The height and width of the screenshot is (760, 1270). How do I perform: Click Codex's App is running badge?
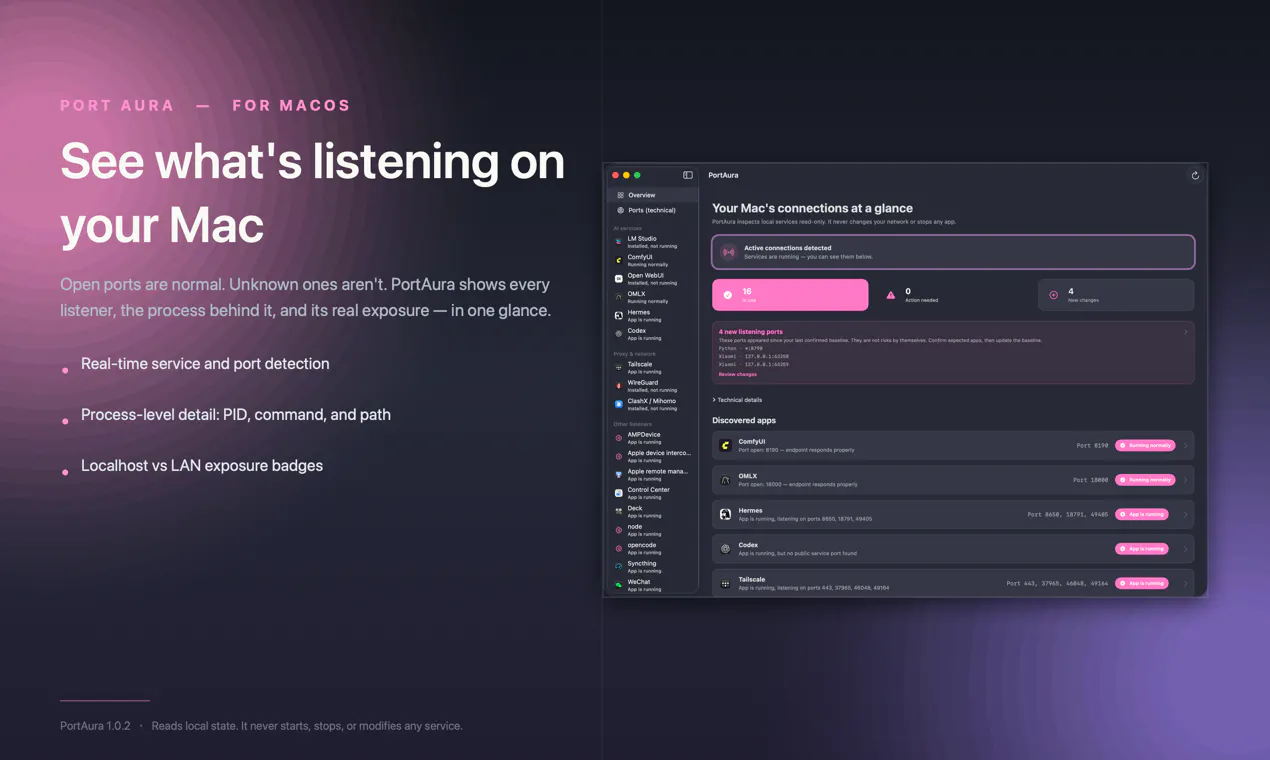point(1142,548)
